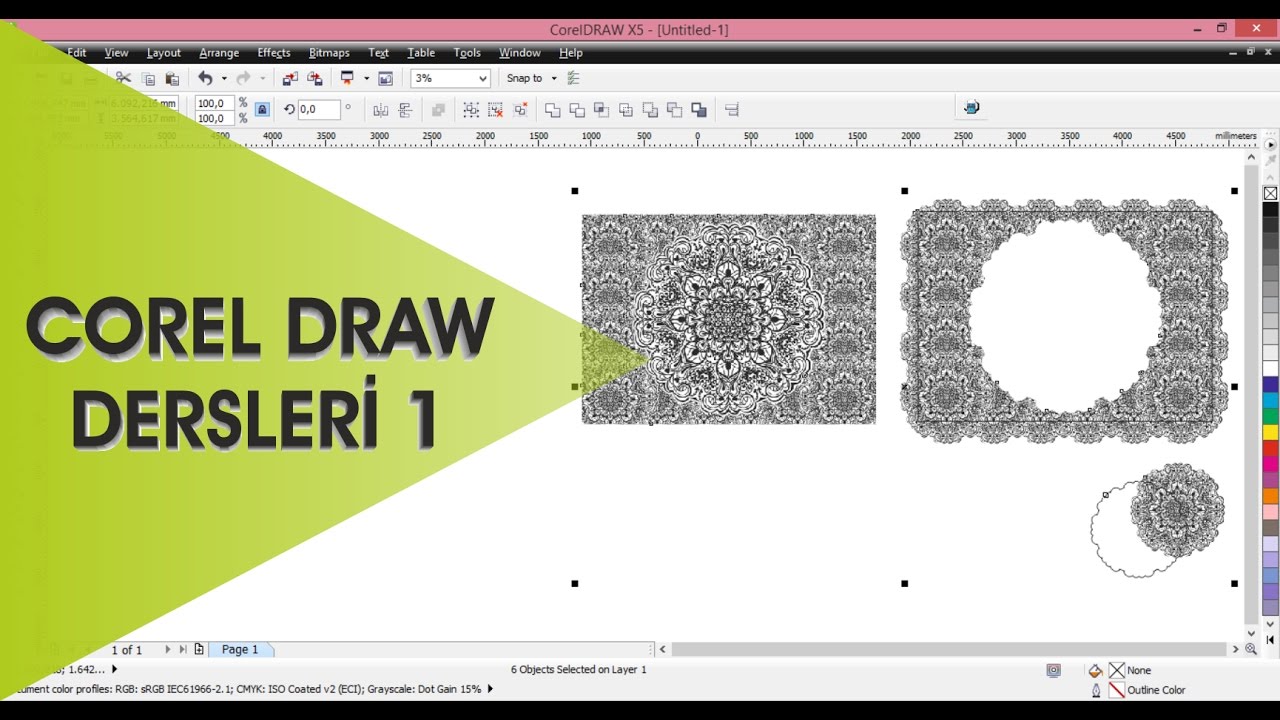Select the Page 1 tab
The height and width of the screenshot is (720, 1280).
coord(240,649)
